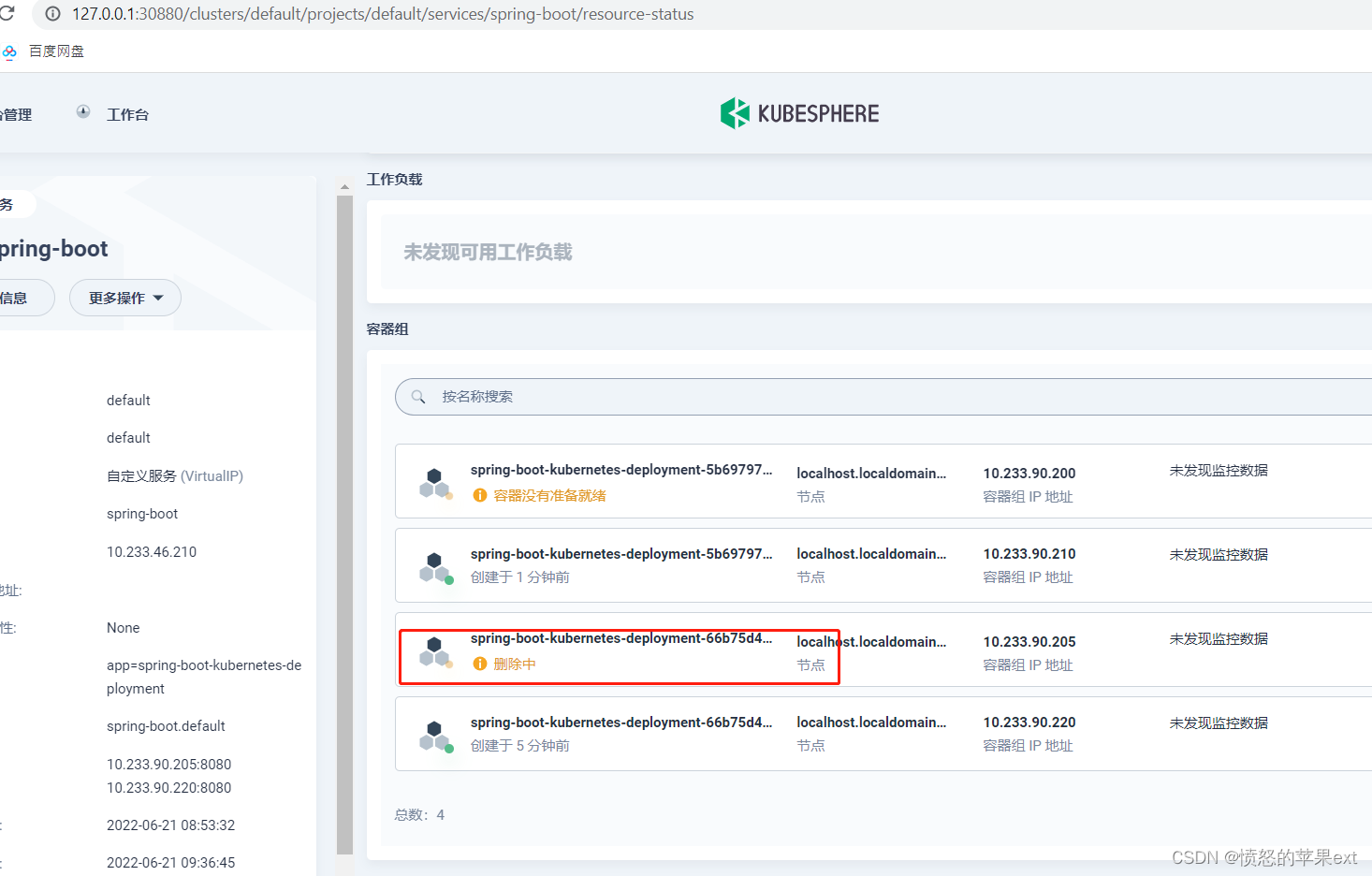Click 未发现监控数据 in 10.233.90.220 row
Viewport: 1372px width, 876px height.
[1219, 723]
